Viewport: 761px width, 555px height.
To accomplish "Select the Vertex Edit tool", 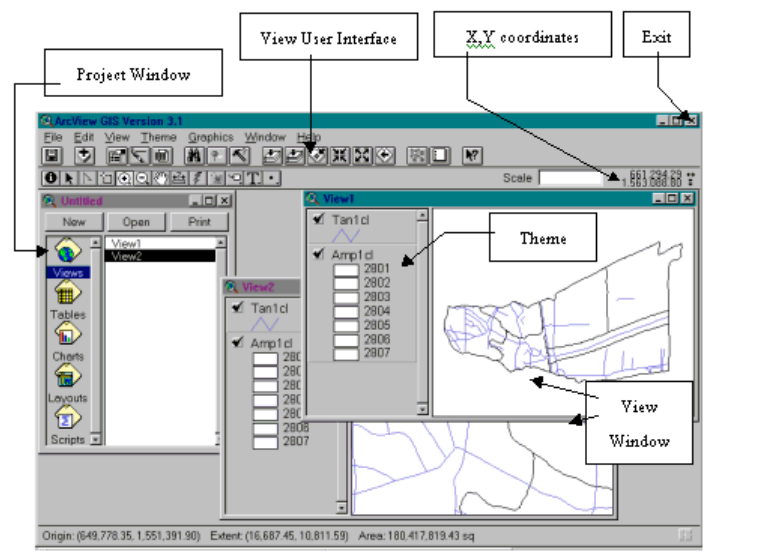I will (x=87, y=179).
